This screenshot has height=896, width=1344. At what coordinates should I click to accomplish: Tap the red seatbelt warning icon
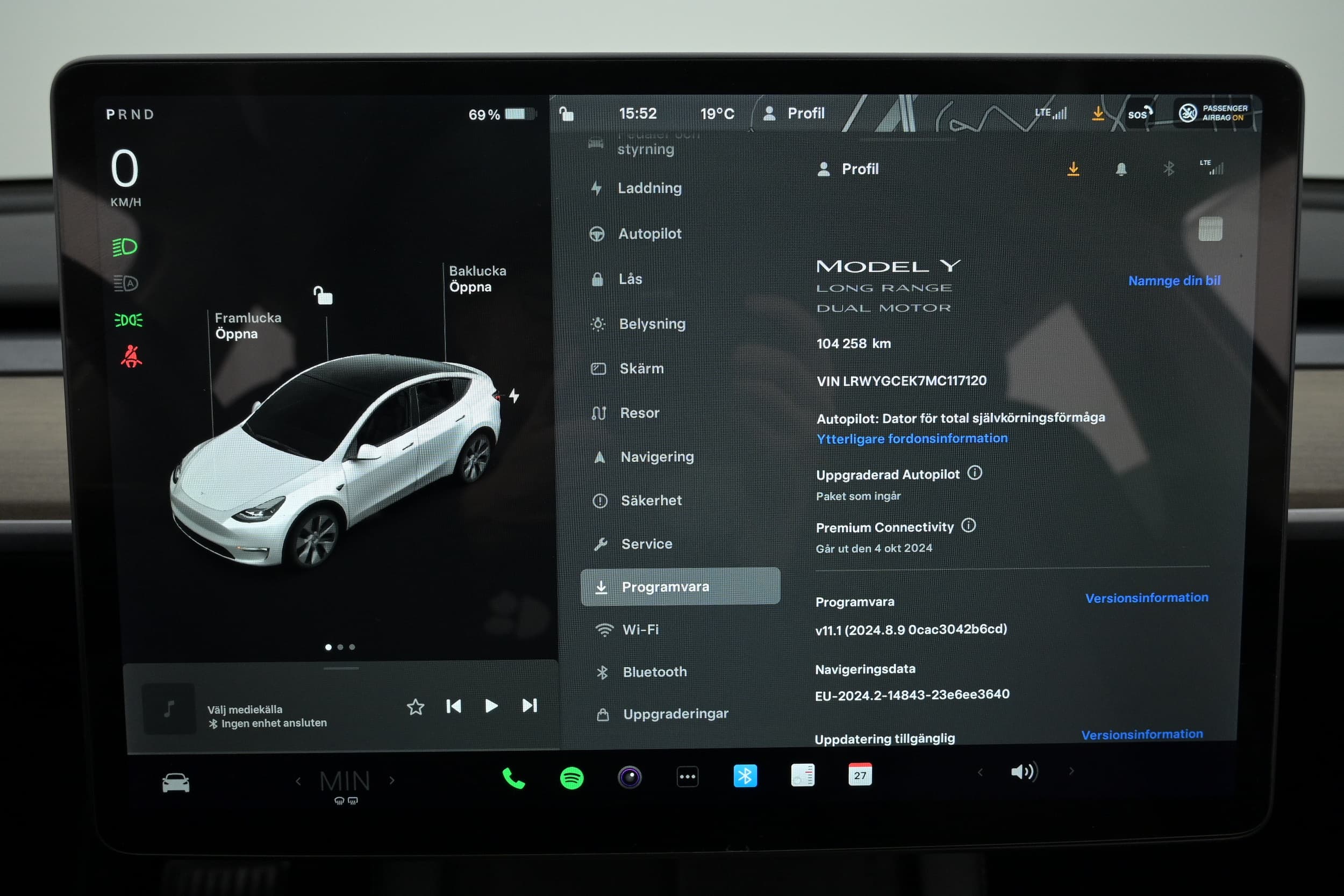131,355
